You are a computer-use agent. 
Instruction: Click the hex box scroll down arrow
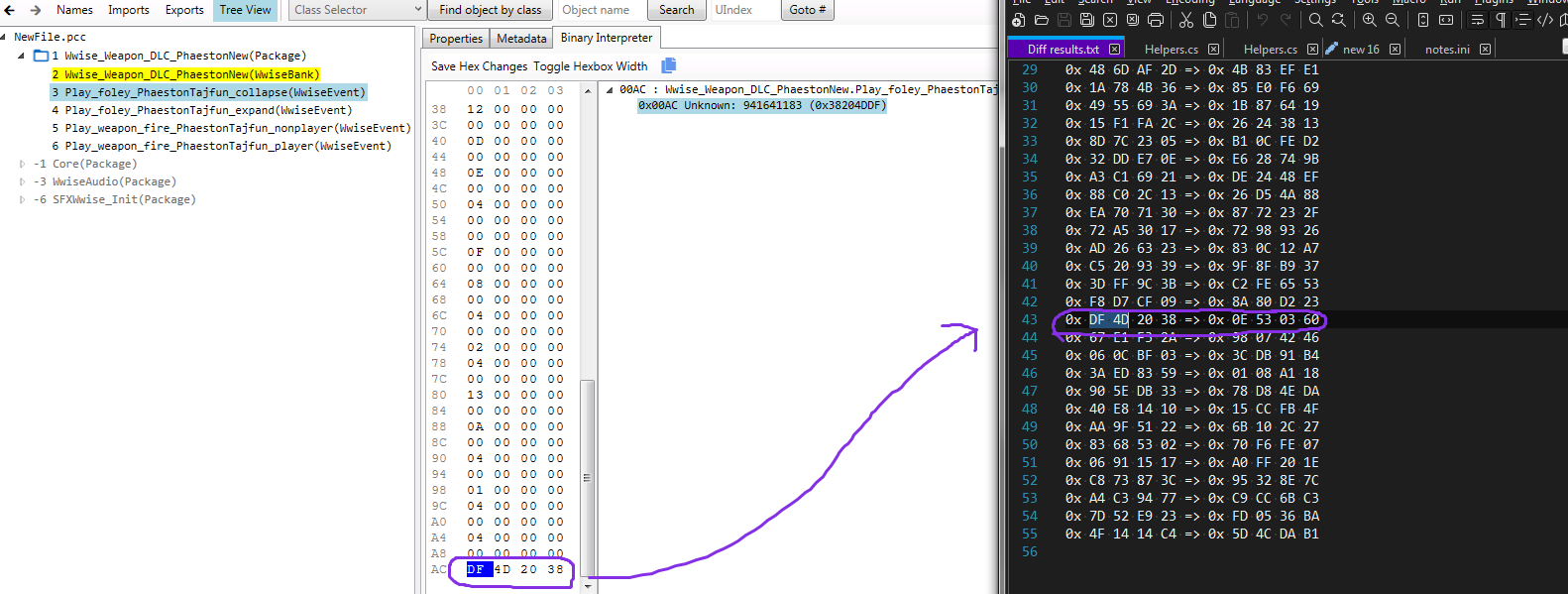click(x=587, y=586)
